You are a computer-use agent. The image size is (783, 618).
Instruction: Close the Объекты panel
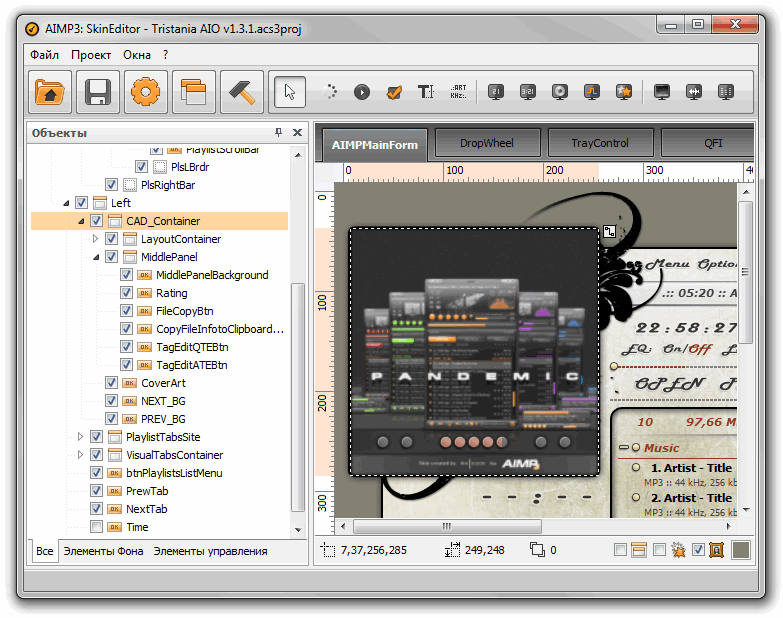(297, 132)
